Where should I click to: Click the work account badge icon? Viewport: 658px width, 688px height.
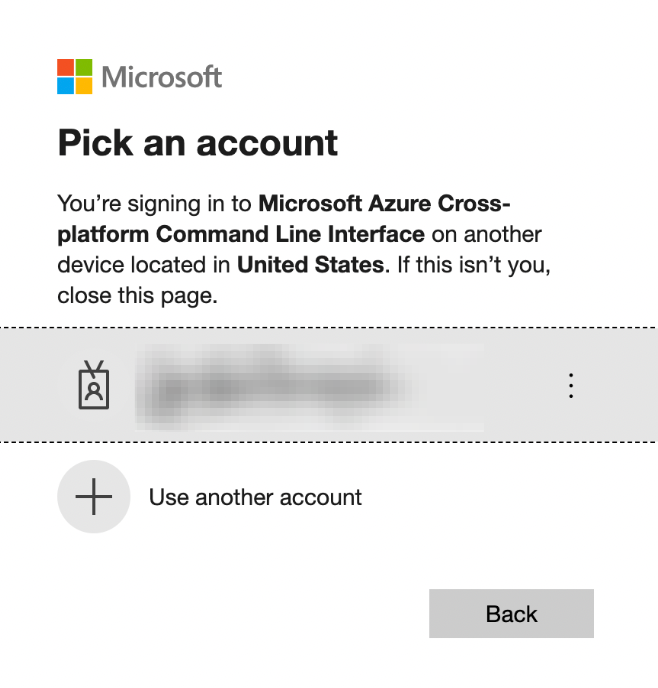click(x=94, y=385)
